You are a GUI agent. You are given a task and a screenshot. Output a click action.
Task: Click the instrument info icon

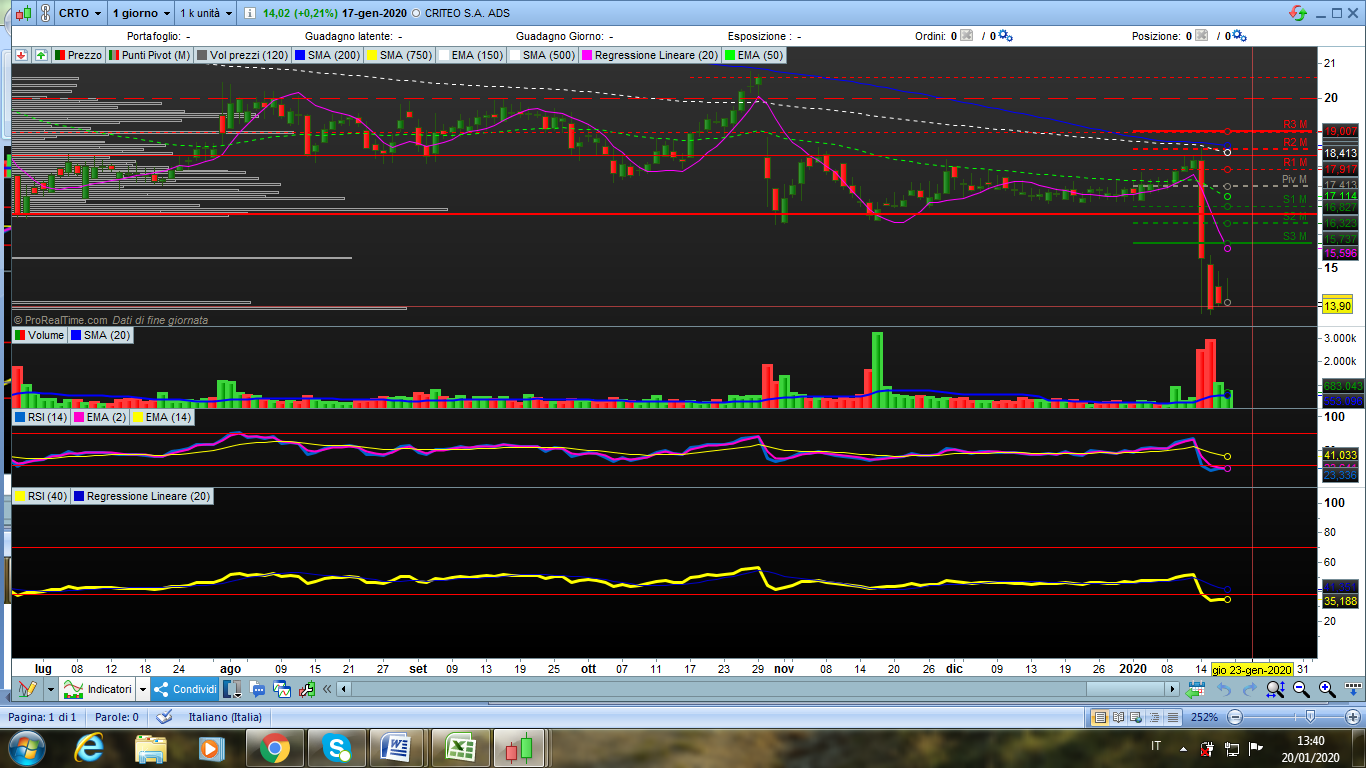(250, 14)
